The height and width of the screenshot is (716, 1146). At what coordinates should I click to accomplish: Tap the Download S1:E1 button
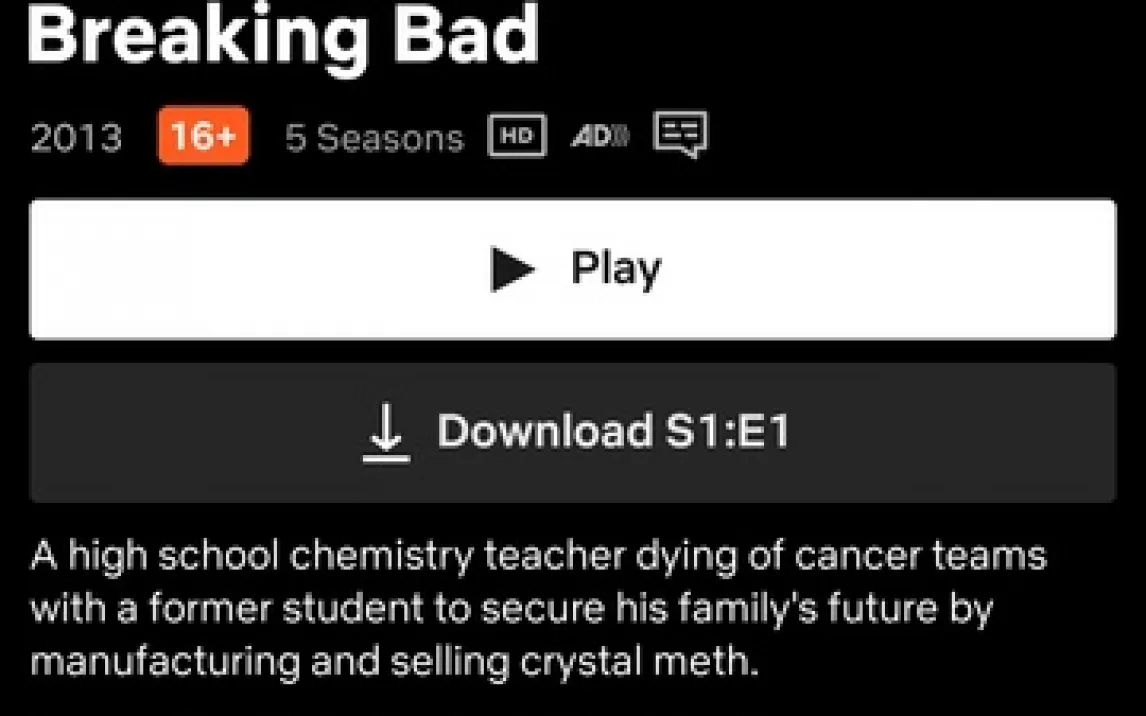coord(572,432)
